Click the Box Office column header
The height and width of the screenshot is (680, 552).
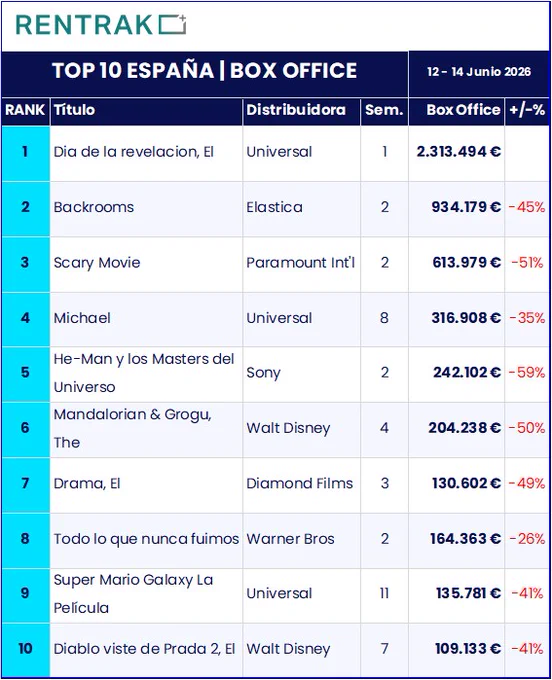pos(463,110)
